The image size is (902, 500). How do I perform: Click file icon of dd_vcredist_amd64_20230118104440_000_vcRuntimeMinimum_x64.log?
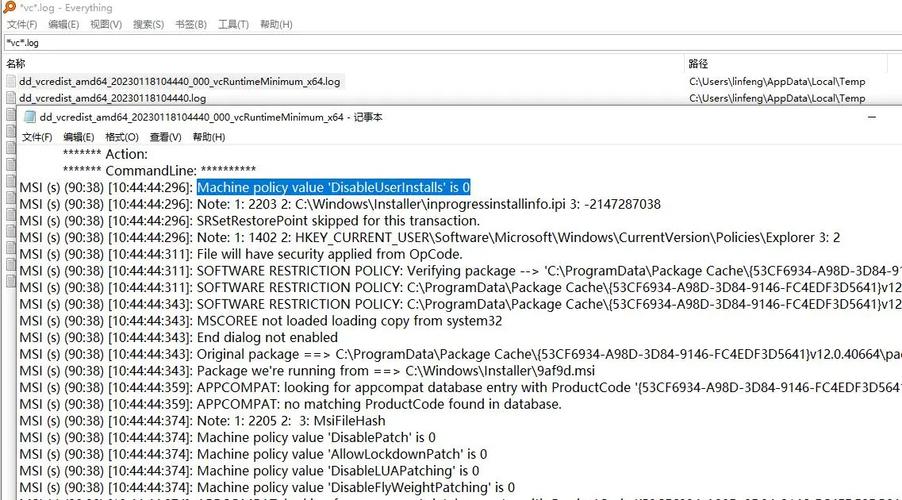(x=11, y=82)
